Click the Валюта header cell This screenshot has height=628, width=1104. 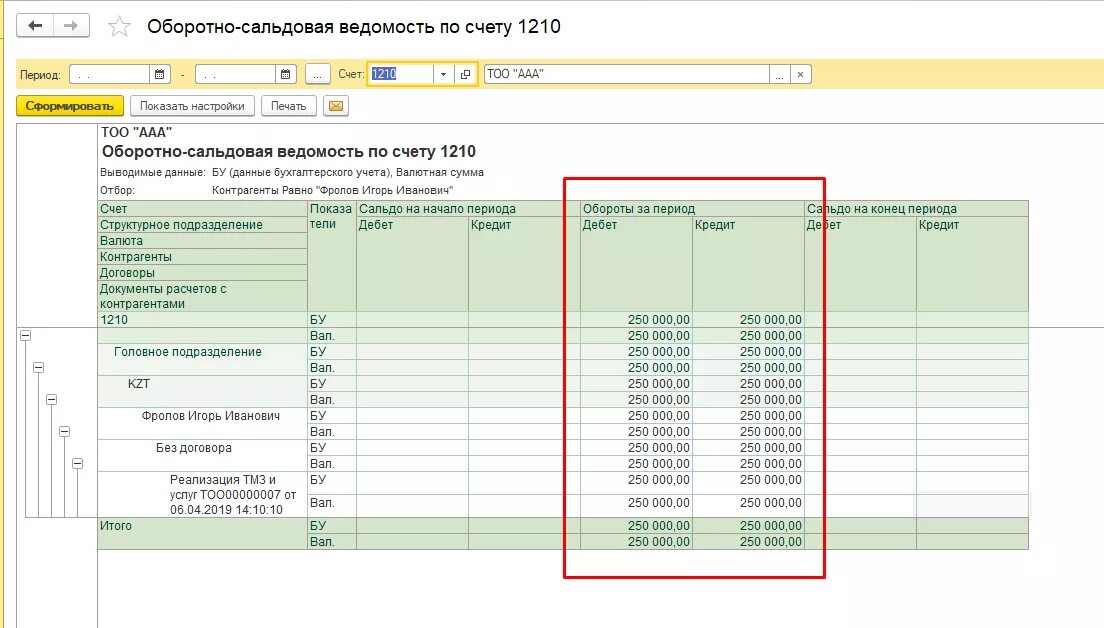tap(203, 241)
